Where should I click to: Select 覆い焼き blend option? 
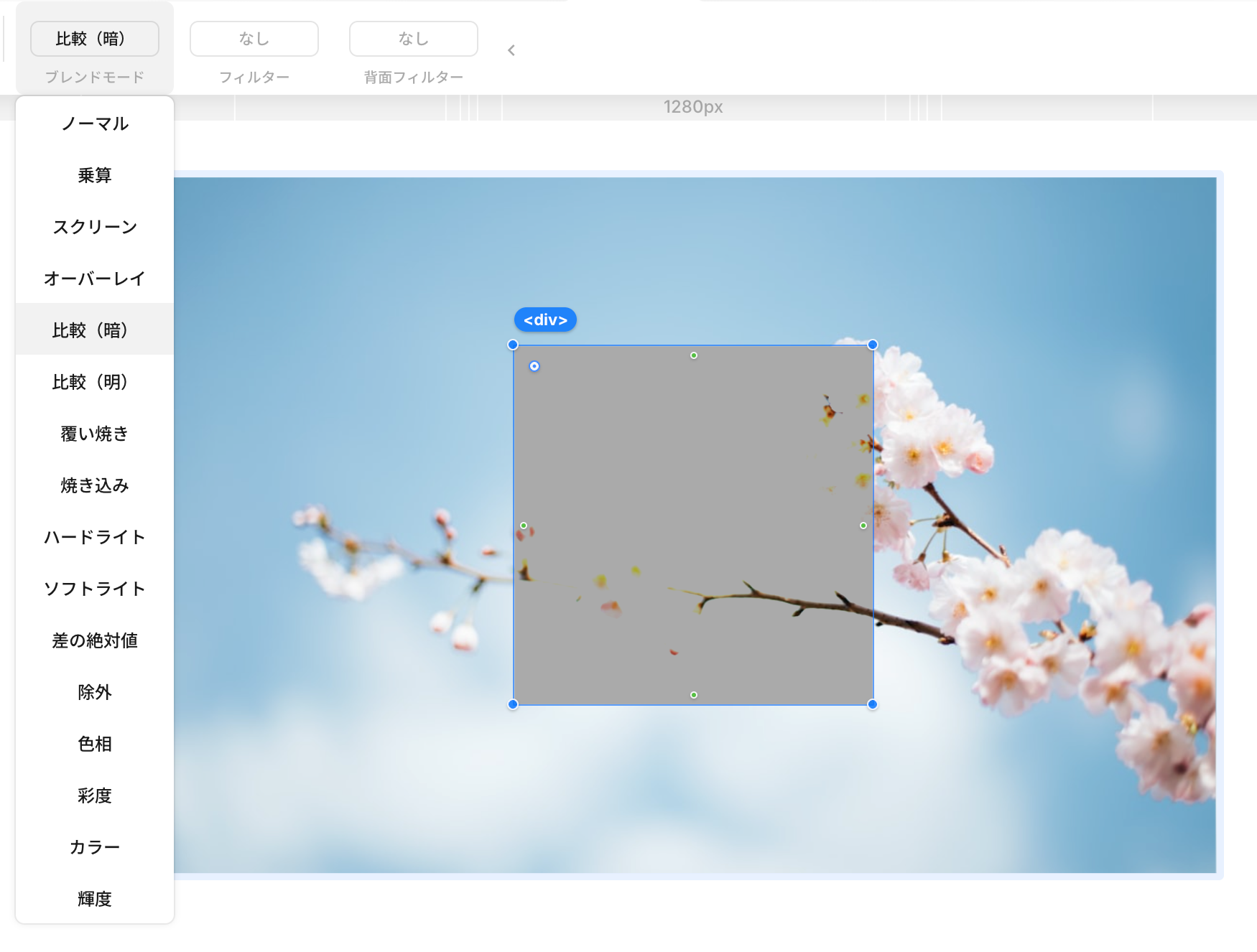coord(95,434)
